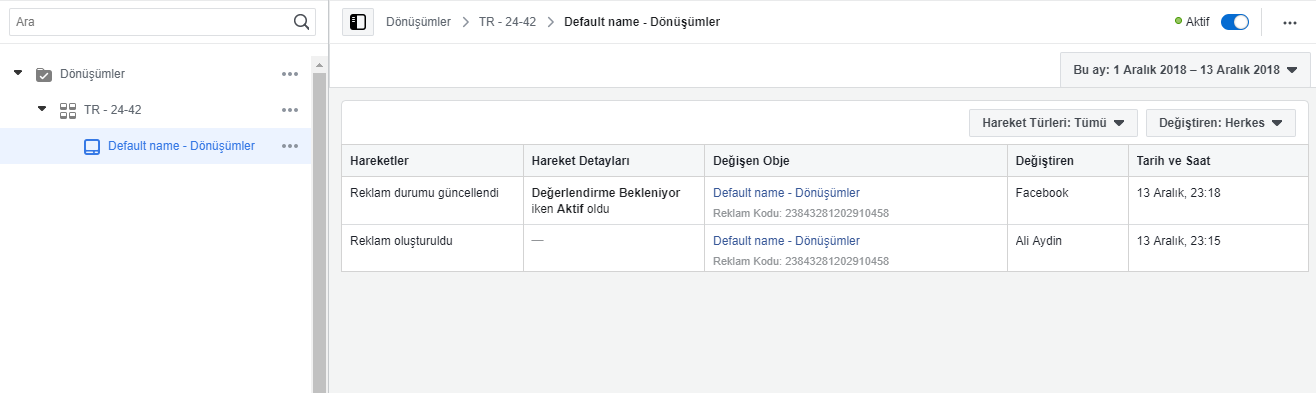This screenshot has height=393, width=1316.
Task: Open more options for Dönüşümler tree row
Action: pos(290,74)
